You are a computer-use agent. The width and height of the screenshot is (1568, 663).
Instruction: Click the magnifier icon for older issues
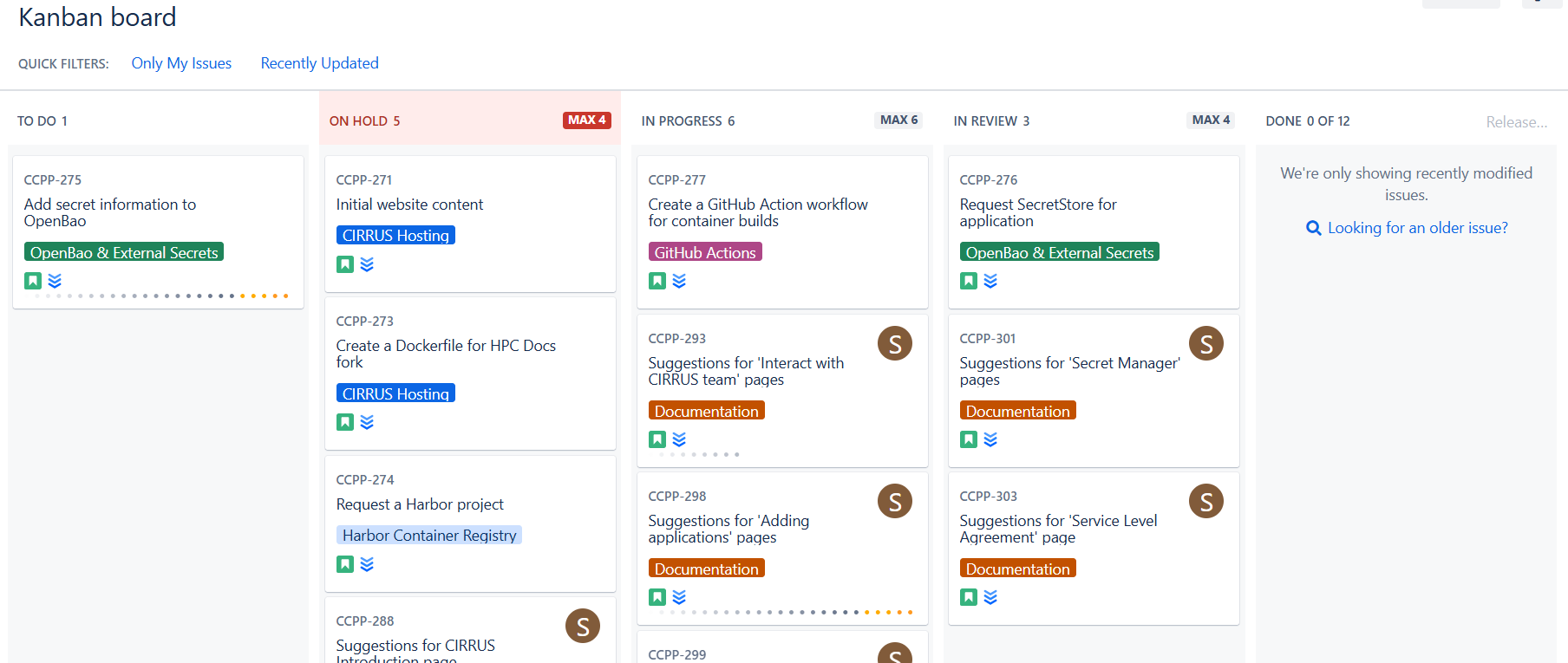click(x=1313, y=228)
